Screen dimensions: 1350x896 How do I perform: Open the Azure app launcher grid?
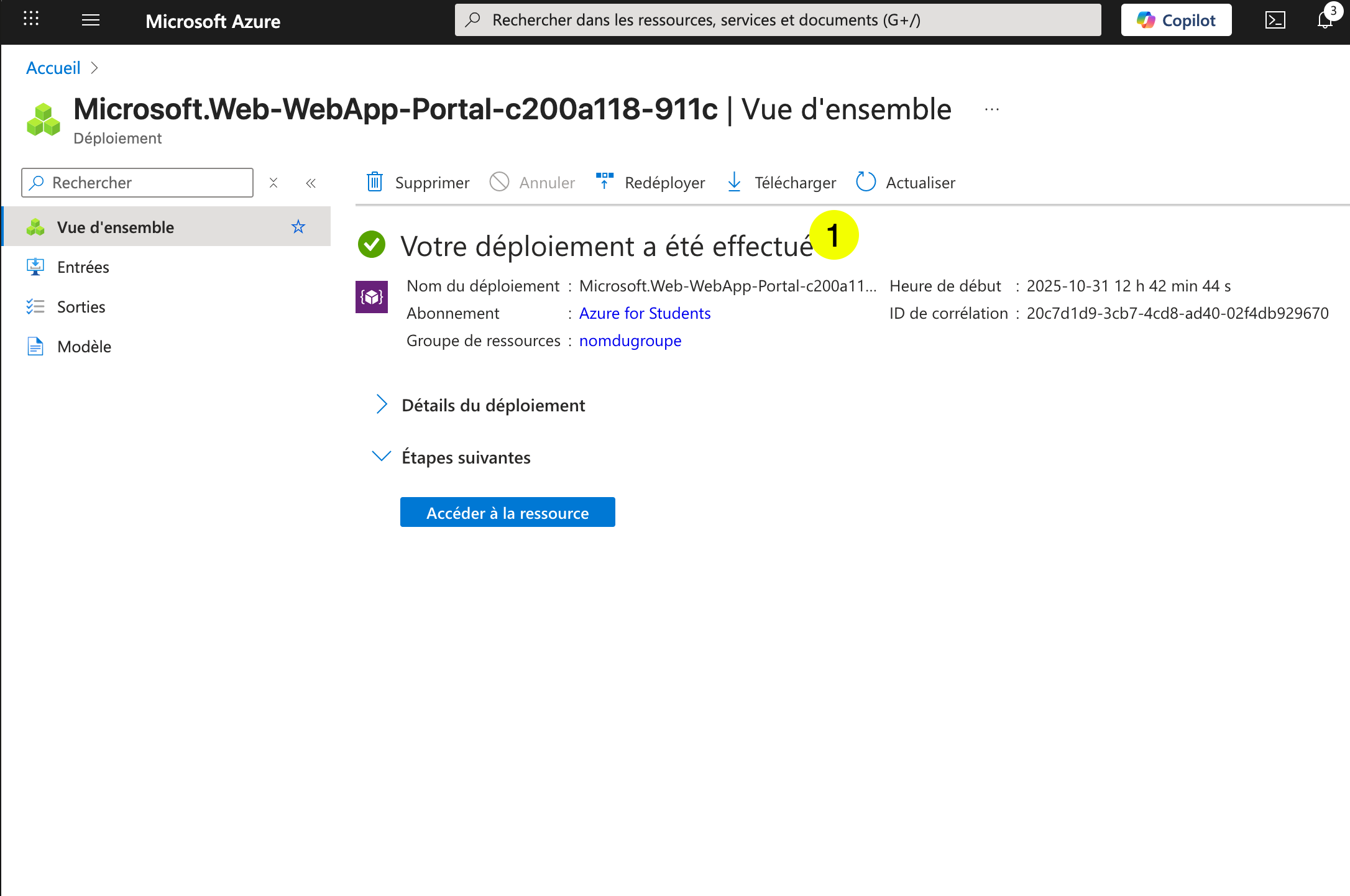click(x=30, y=19)
